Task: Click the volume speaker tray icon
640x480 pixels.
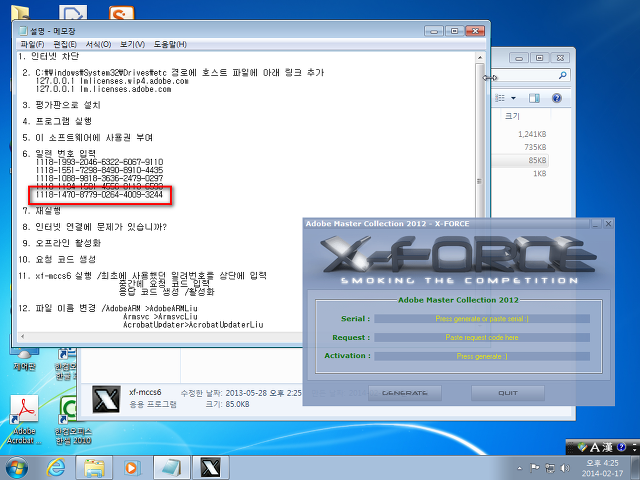Action: (x=565, y=468)
